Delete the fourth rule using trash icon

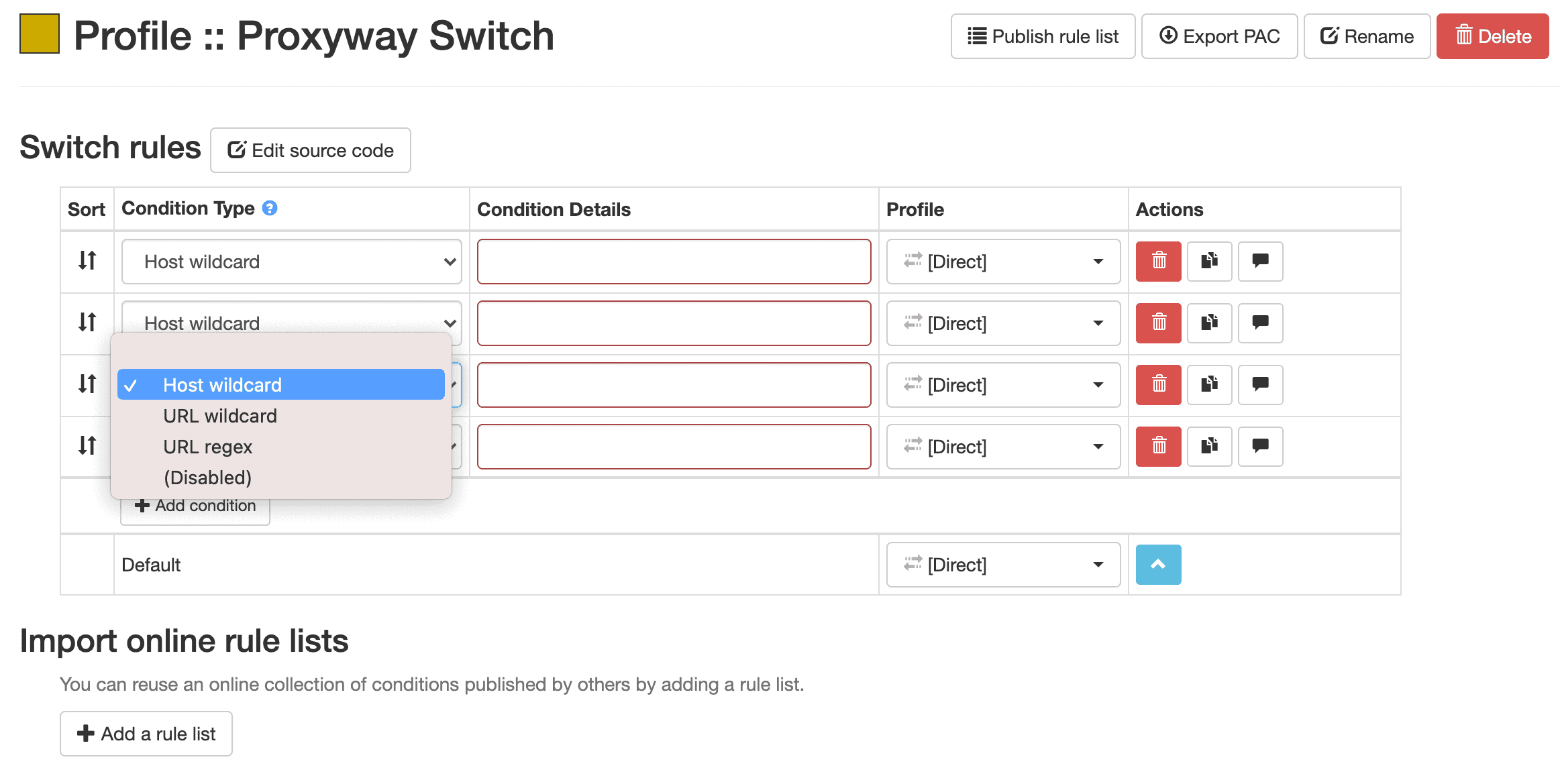1159,447
